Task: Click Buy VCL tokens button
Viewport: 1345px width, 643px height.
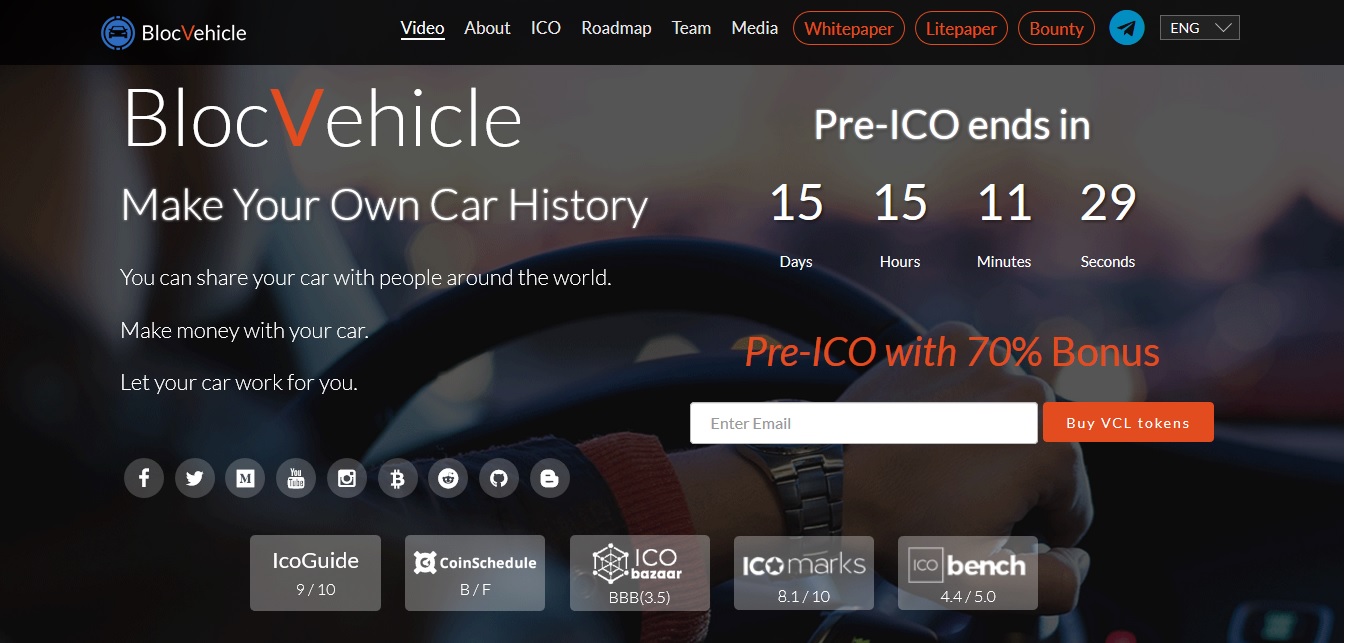Action: pyautogui.click(x=1128, y=422)
